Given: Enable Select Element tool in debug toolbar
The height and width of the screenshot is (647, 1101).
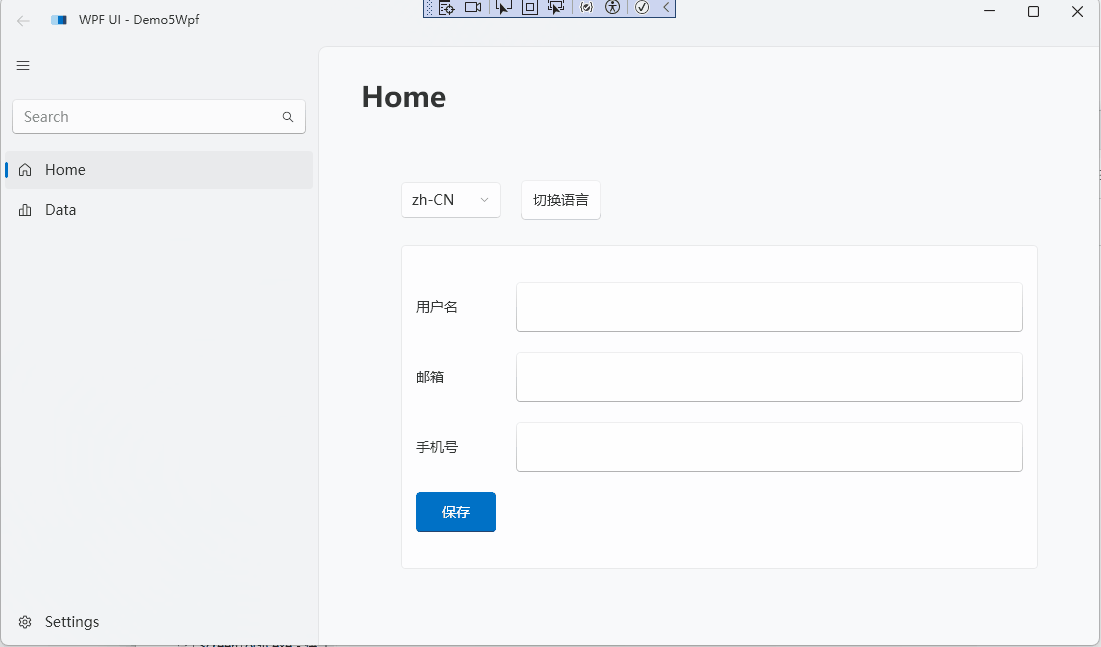Looking at the screenshot, I should 503,8.
